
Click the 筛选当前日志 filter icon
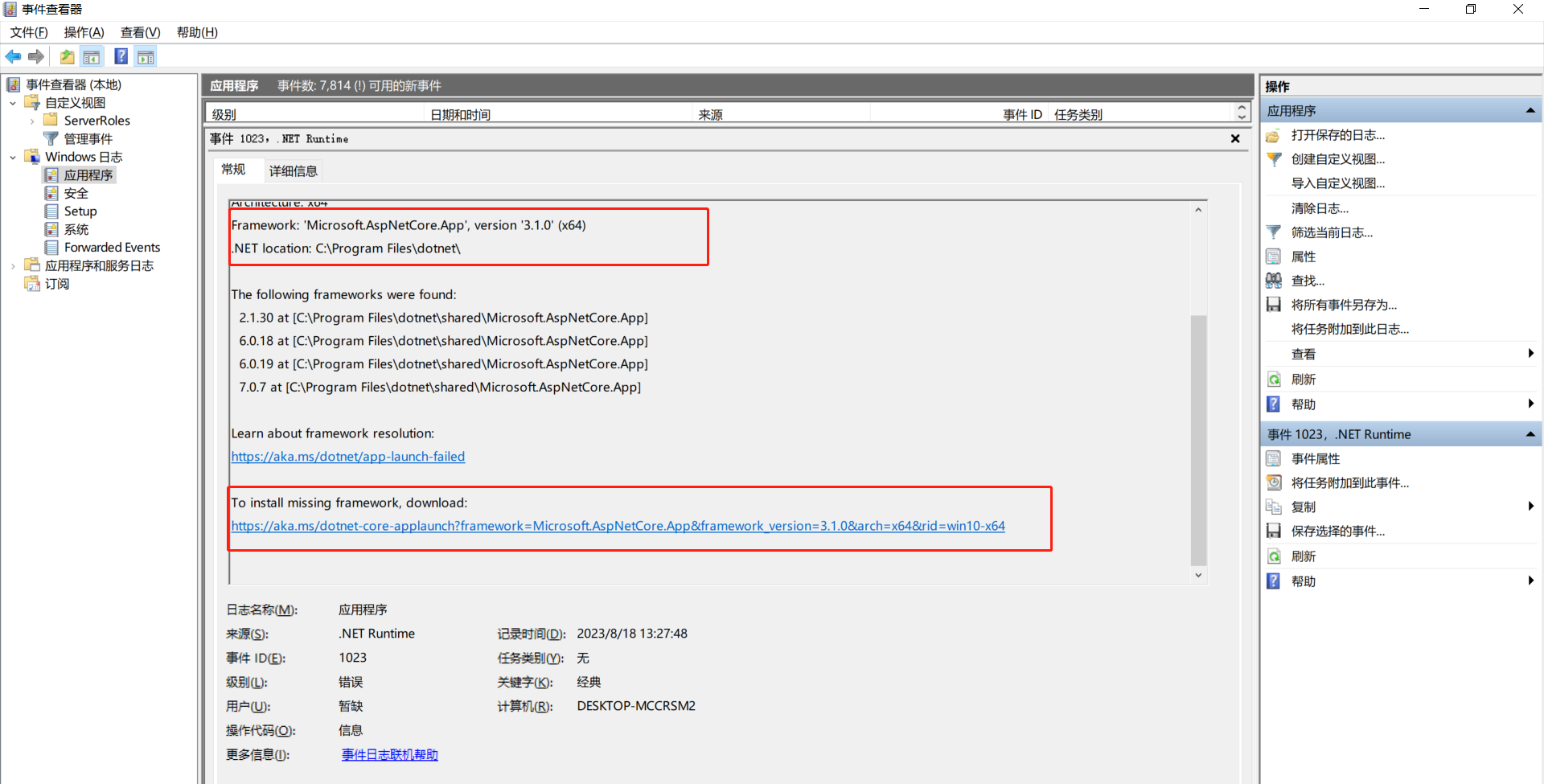click(1274, 232)
